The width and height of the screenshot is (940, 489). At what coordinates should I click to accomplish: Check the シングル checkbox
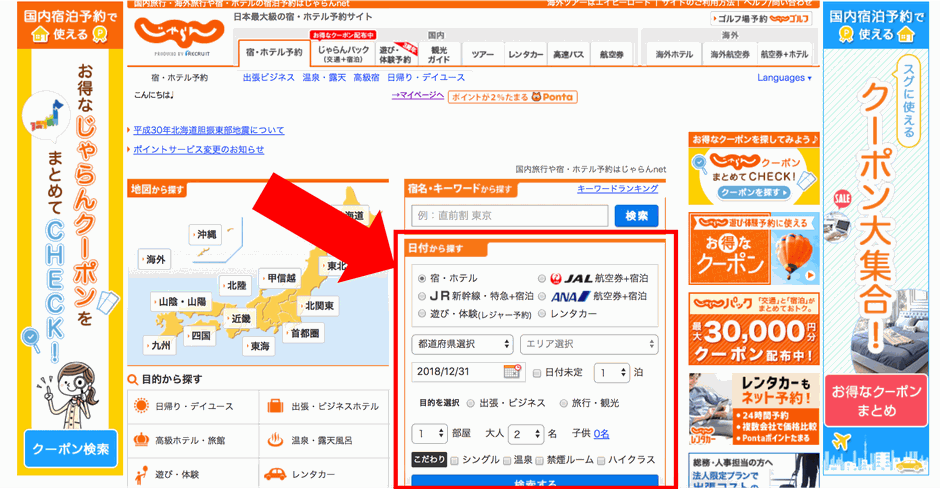tap(454, 460)
